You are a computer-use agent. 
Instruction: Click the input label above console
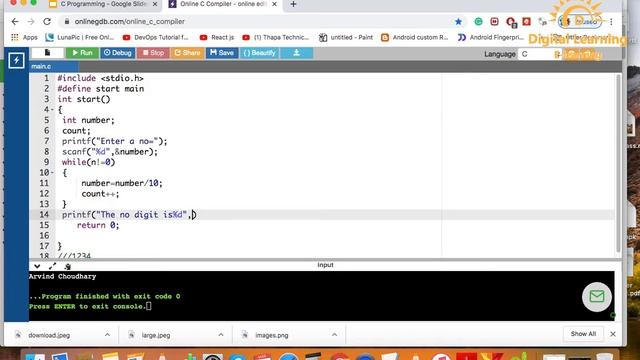point(325,265)
